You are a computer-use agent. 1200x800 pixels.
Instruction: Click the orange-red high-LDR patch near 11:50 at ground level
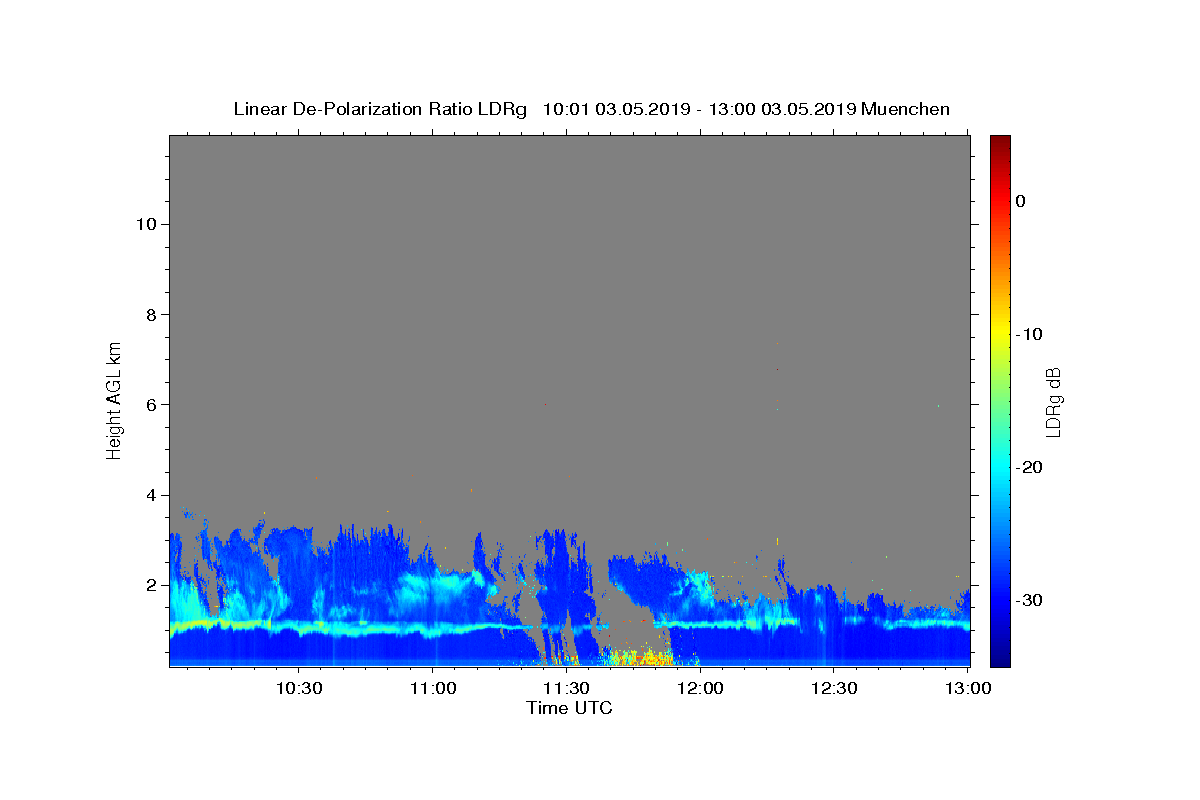click(x=640, y=658)
